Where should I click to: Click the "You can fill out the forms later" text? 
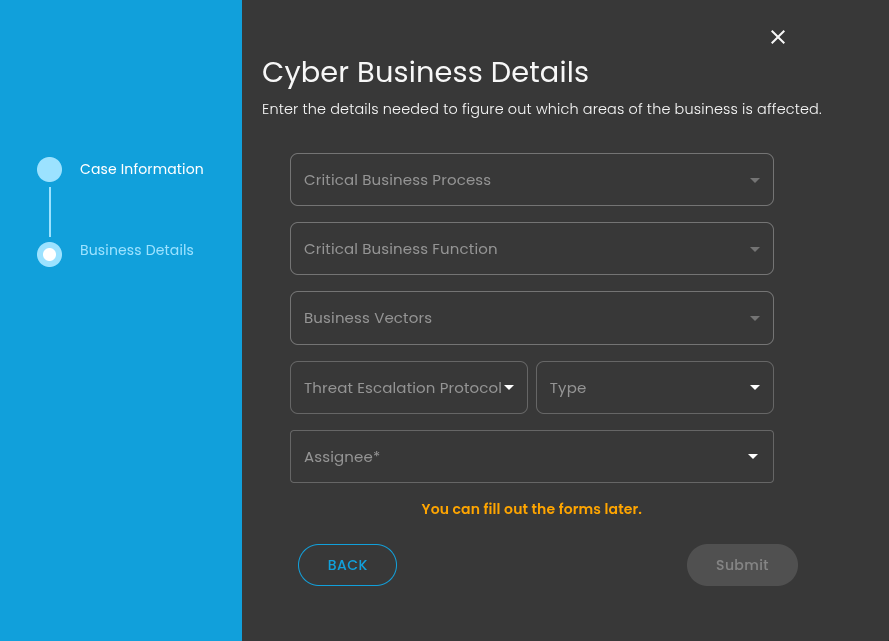tap(531, 509)
